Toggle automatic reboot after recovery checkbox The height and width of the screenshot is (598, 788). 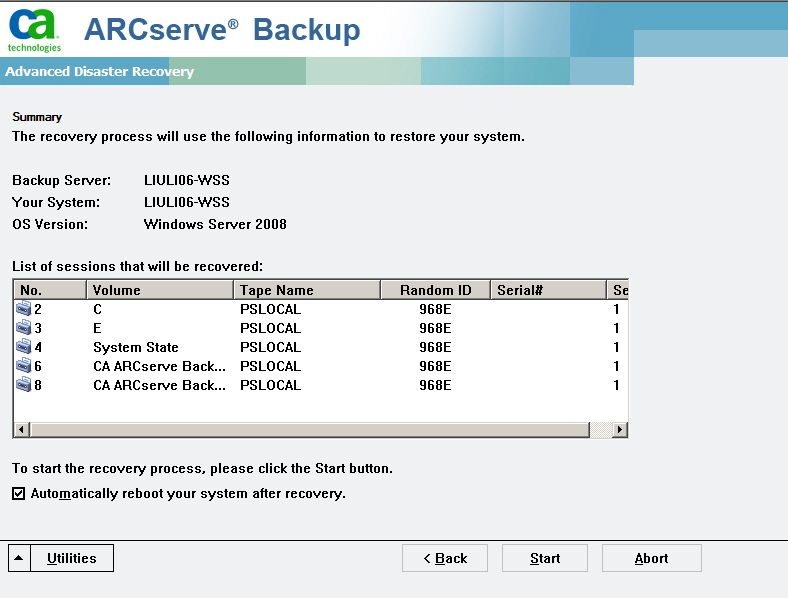click(x=19, y=494)
